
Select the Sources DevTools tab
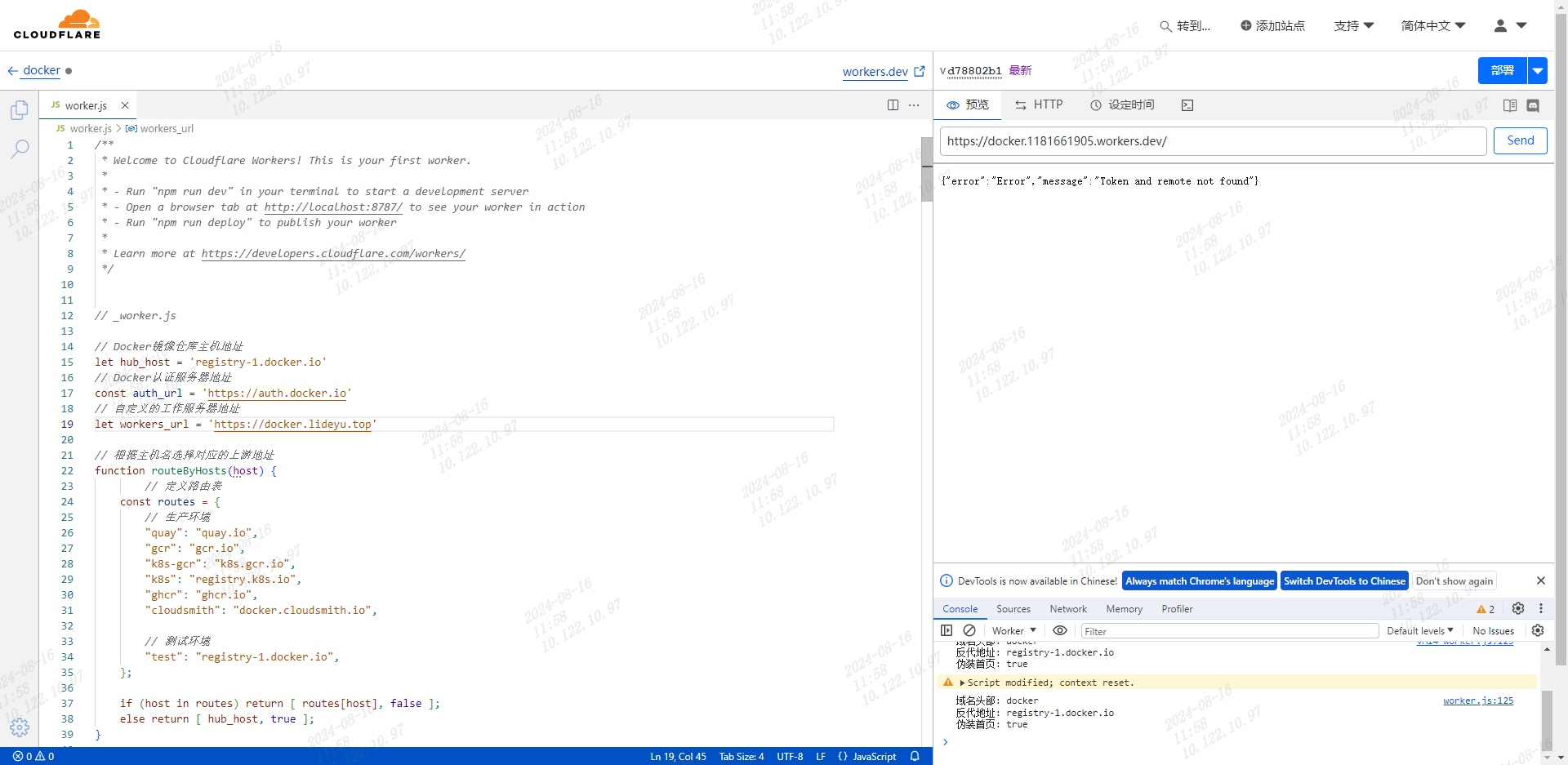click(1013, 609)
